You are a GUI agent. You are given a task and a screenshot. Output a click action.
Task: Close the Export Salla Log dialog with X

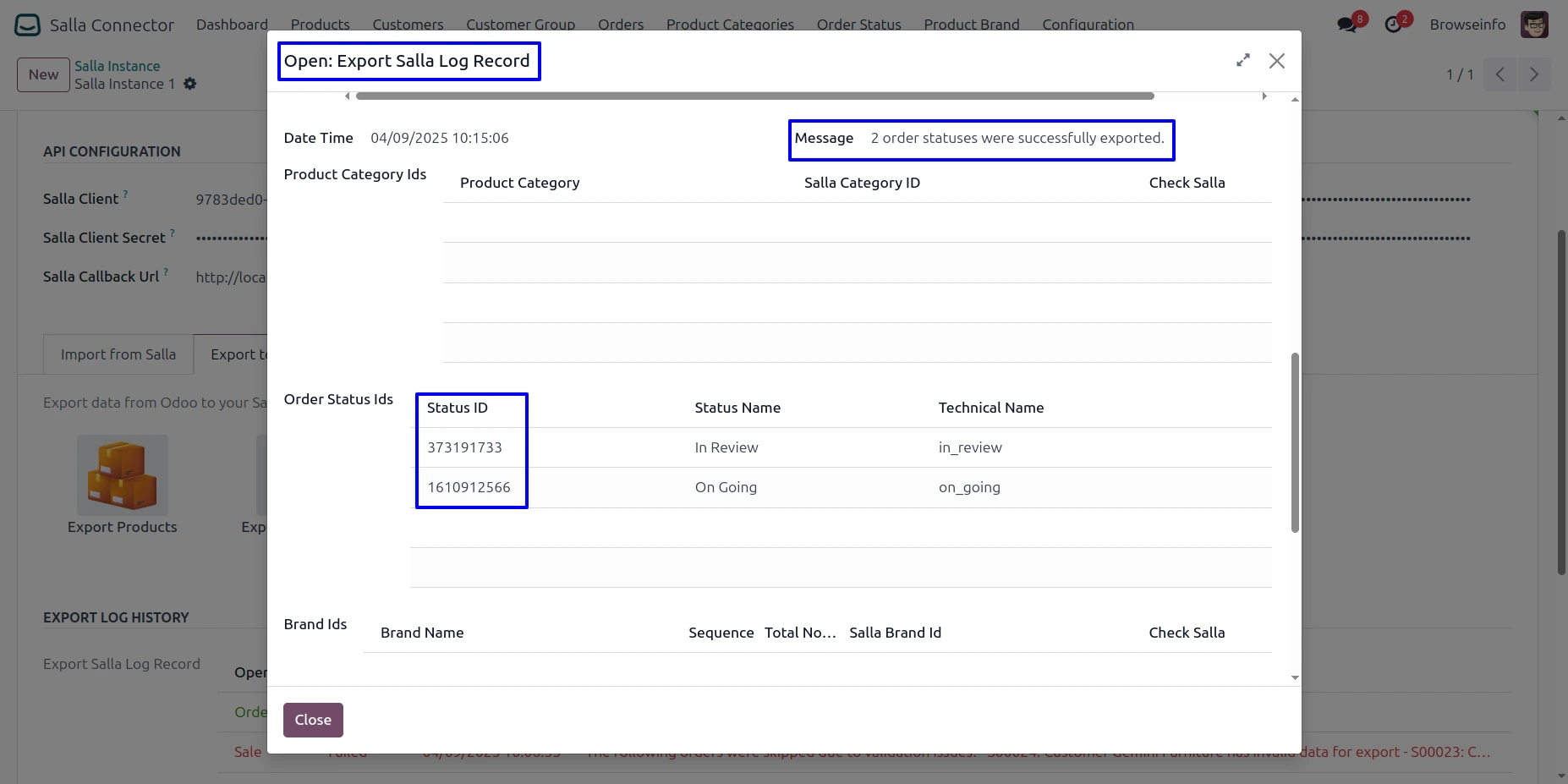1277,61
